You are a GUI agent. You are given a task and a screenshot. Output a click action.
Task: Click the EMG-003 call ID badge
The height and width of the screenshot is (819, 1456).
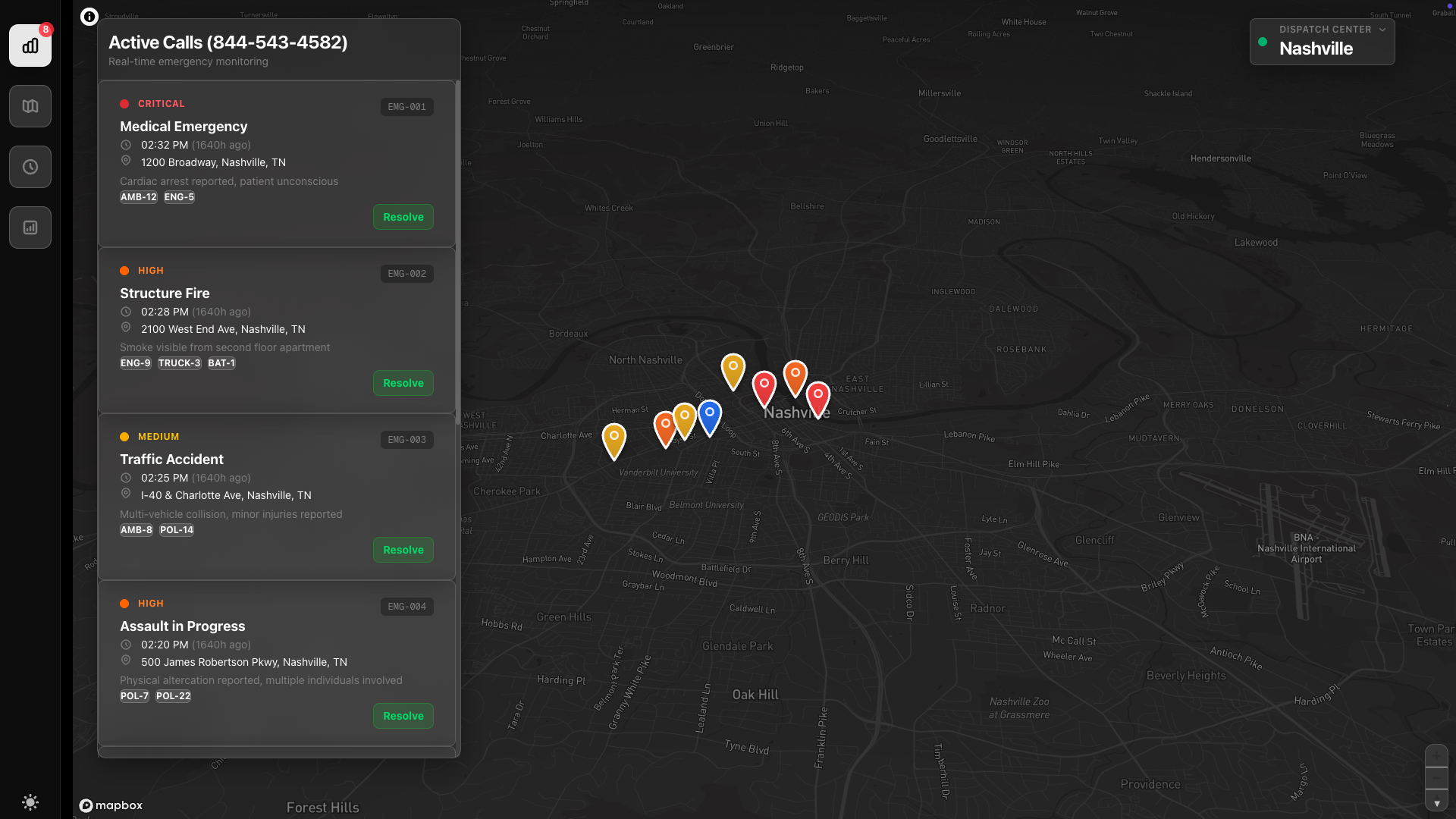[x=406, y=440]
